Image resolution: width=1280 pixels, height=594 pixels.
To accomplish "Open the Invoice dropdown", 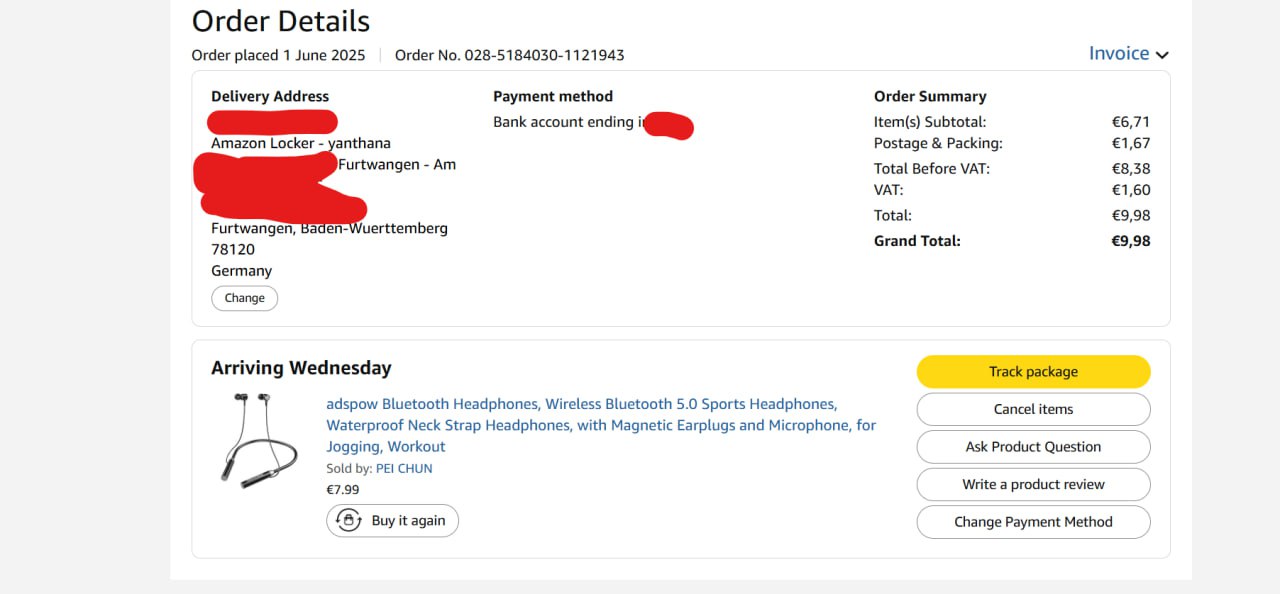I will 1119,54.
